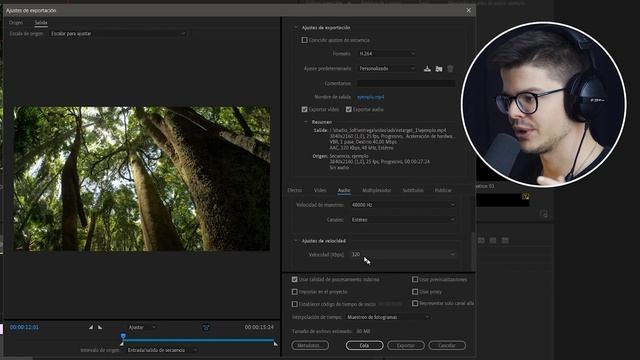This screenshot has width=640, height=360.
Task: Enable Establecer código de tiempo de inicio
Action: 294,304
